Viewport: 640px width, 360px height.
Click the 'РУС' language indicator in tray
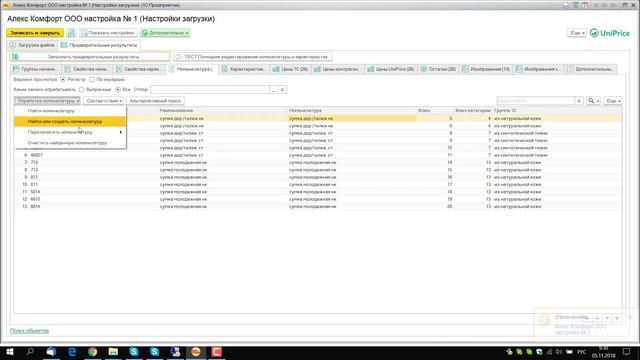[582, 352]
